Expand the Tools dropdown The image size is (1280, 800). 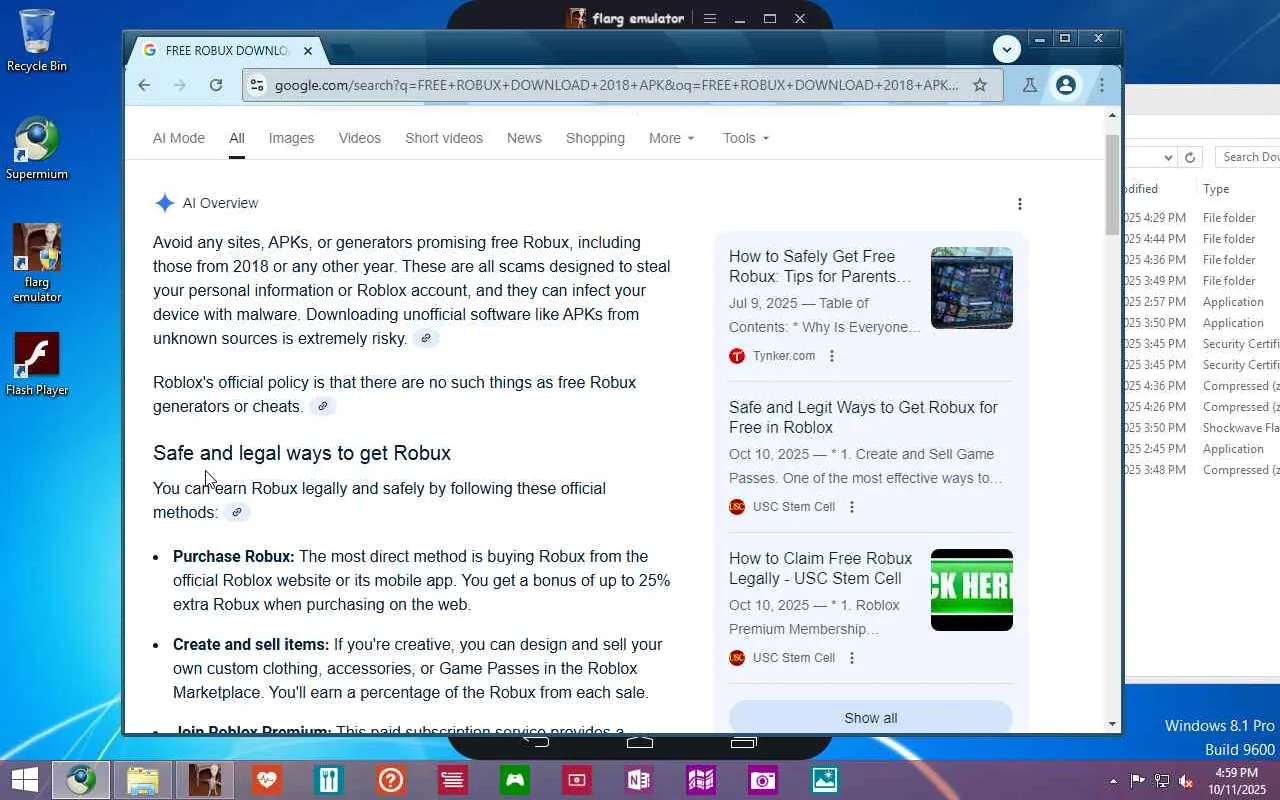tap(746, 138)
